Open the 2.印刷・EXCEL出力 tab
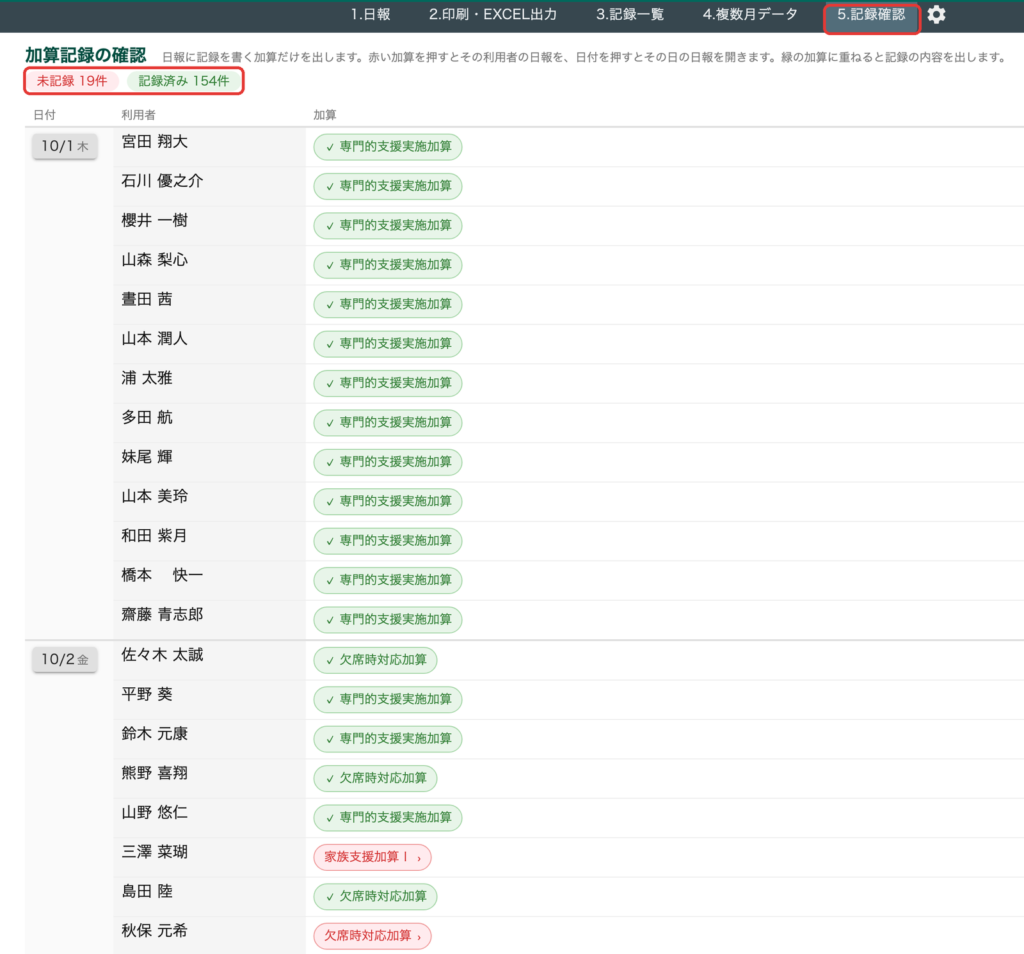Image resolution: width=1024 pixels, height=954 pixels. tap(493, 14)
